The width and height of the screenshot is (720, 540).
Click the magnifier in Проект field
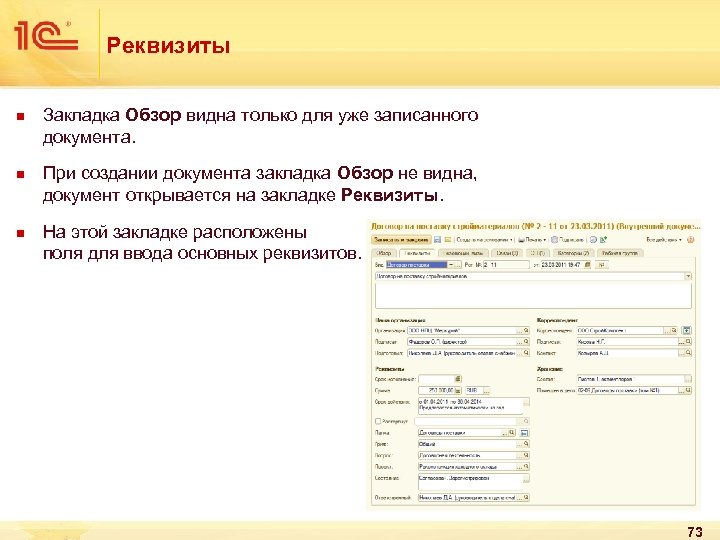point(526,467)
